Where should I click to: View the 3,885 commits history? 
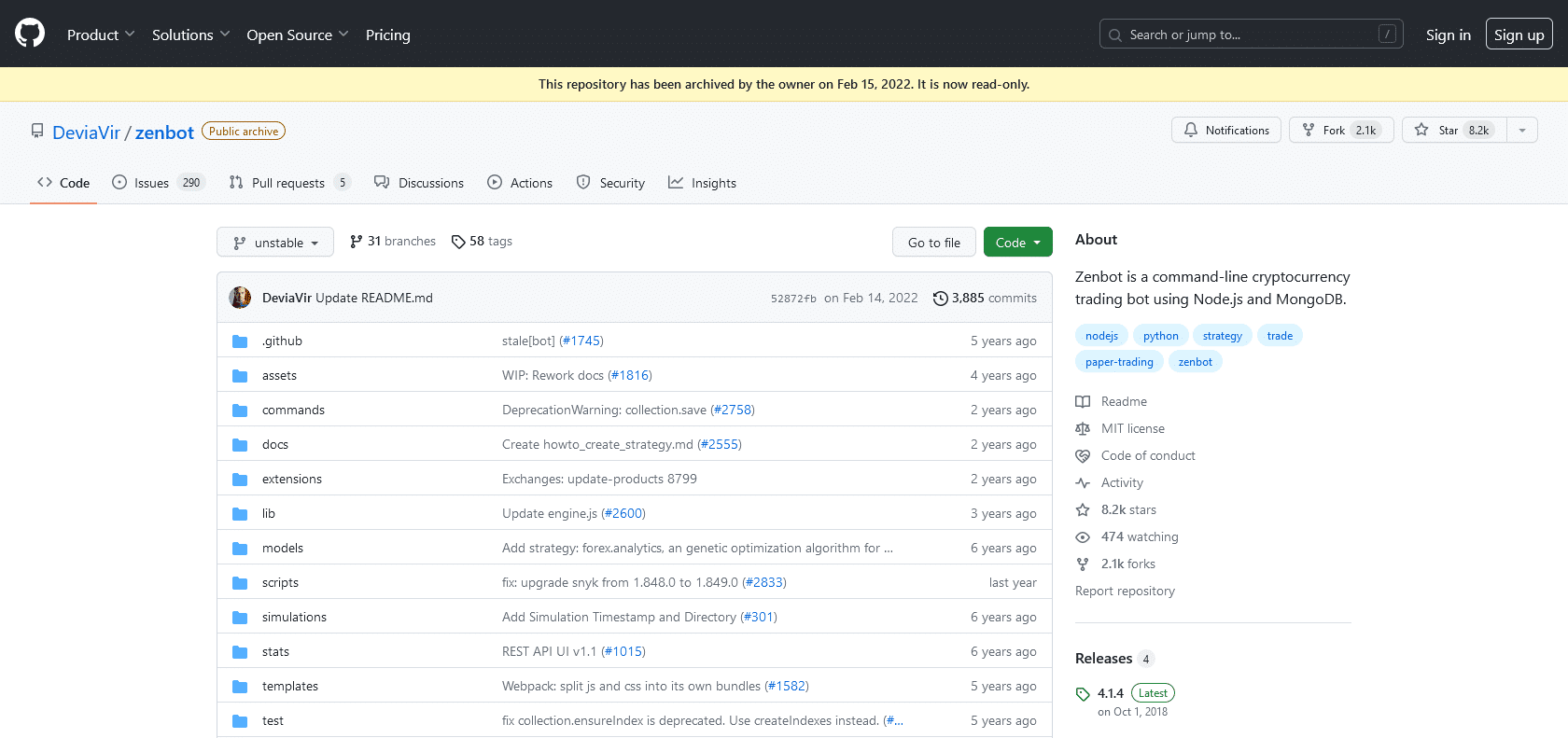point(986,299)
